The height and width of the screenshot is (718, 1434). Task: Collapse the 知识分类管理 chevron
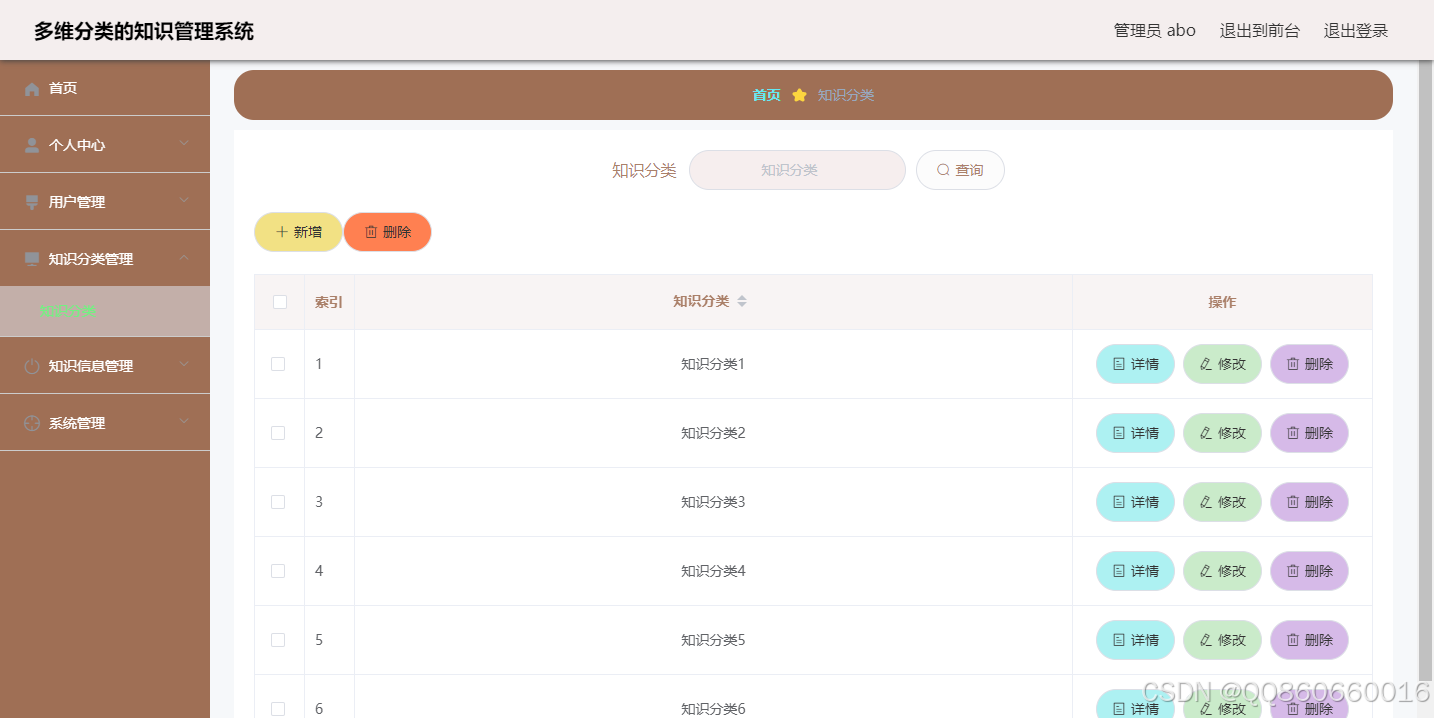coord(184,258)
